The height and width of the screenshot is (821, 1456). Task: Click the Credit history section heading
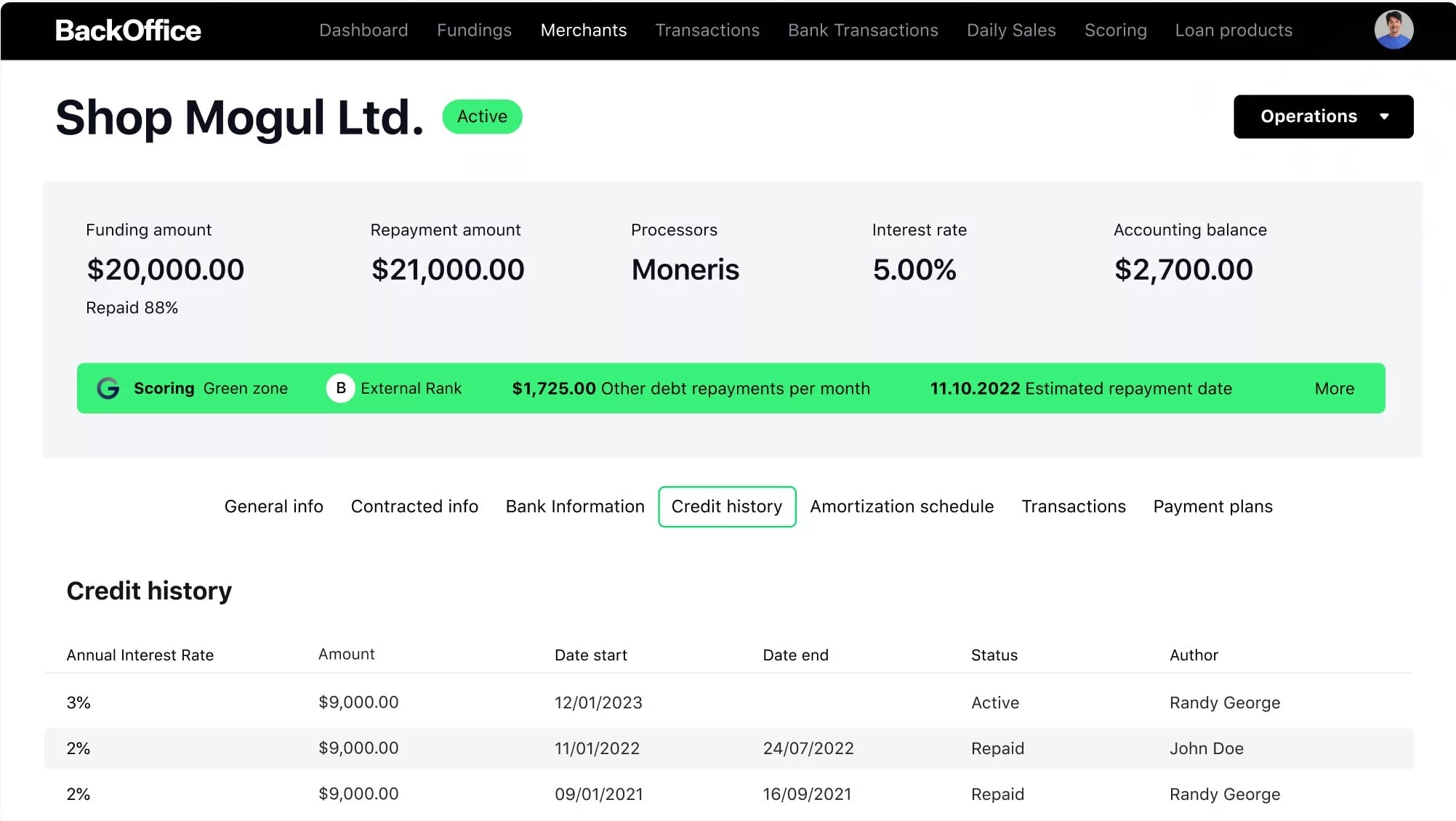149,591
